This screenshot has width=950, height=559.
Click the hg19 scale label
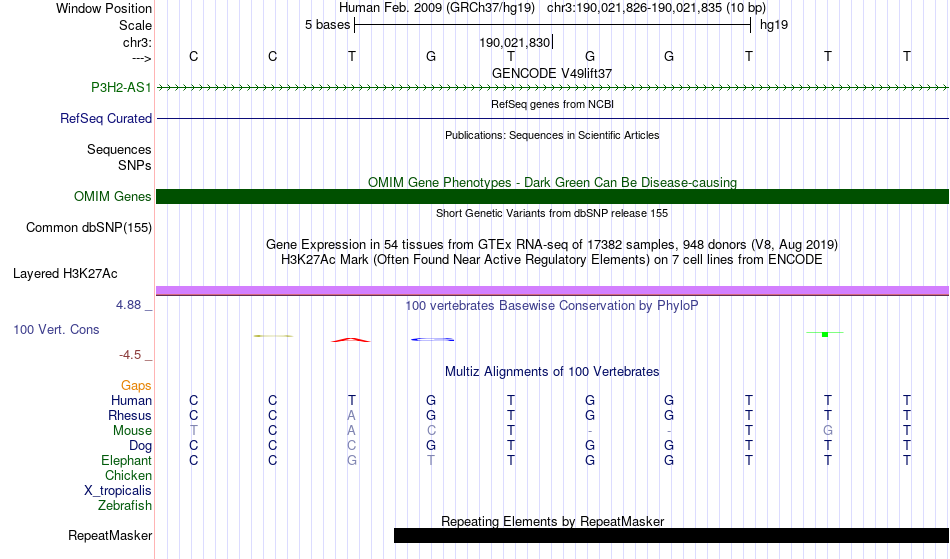774,25
